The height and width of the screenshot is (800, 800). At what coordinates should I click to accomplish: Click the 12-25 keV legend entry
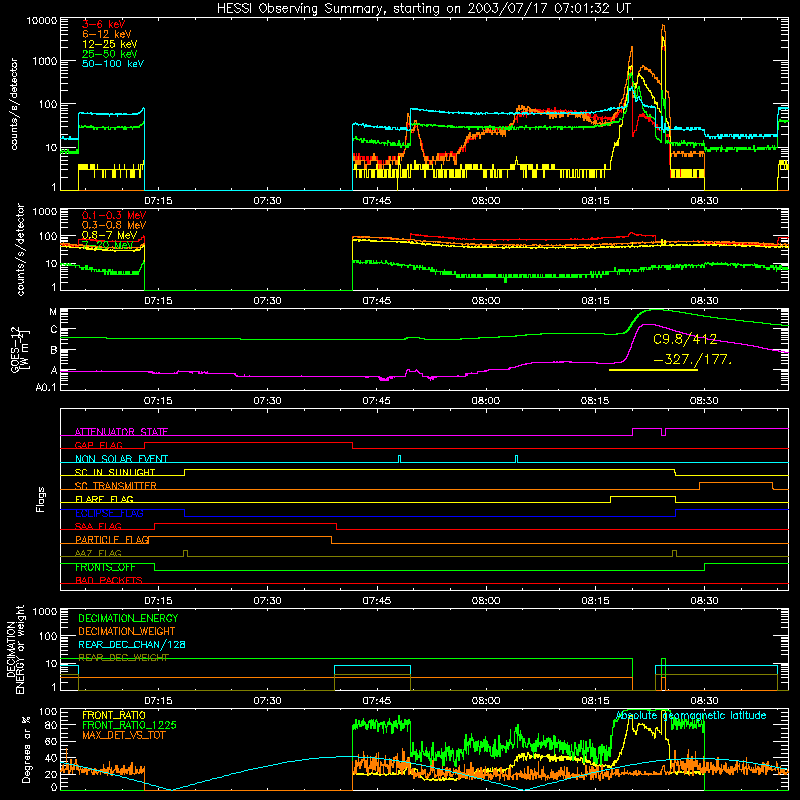(109, 44)
